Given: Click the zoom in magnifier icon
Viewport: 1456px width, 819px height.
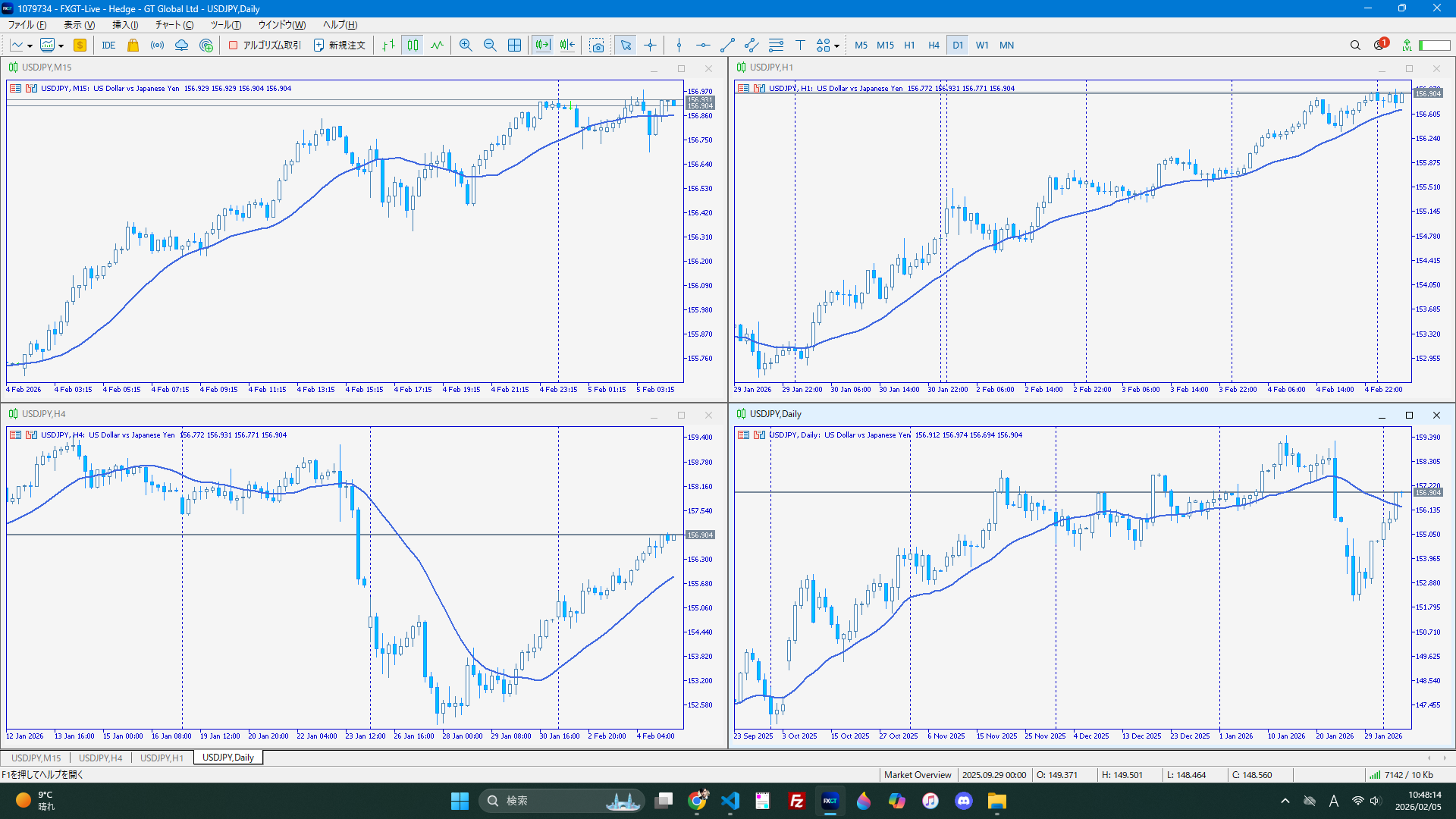Looking at the screenshot, I should [466, 45].
